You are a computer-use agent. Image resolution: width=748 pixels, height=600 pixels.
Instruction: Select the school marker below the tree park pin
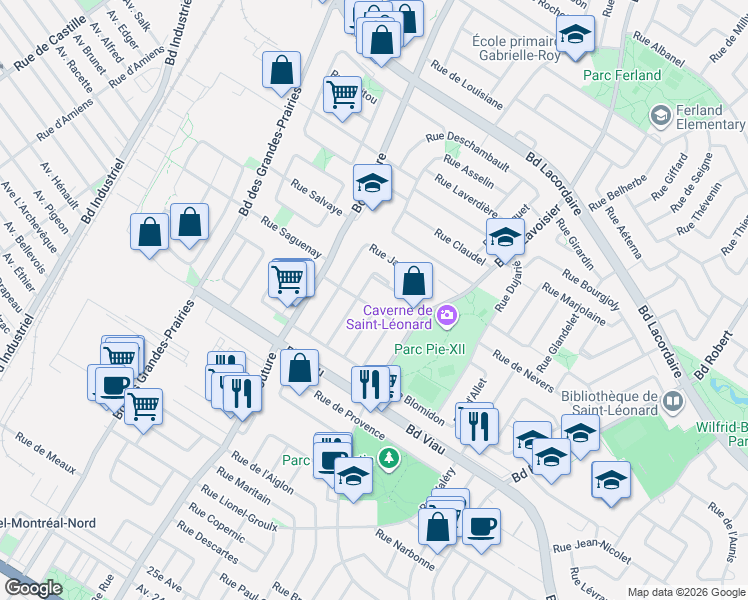(353, 476)
